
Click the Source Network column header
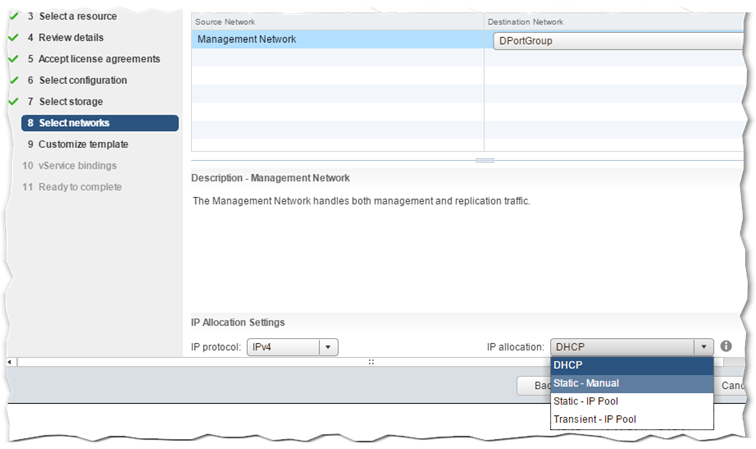(338, 22)
